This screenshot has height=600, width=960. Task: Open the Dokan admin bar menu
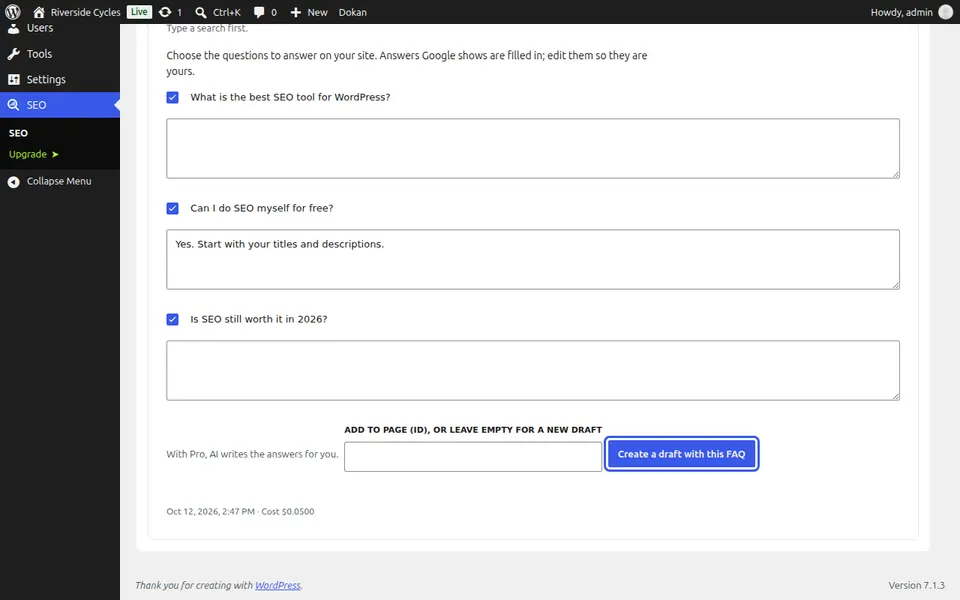click(353, 12)
